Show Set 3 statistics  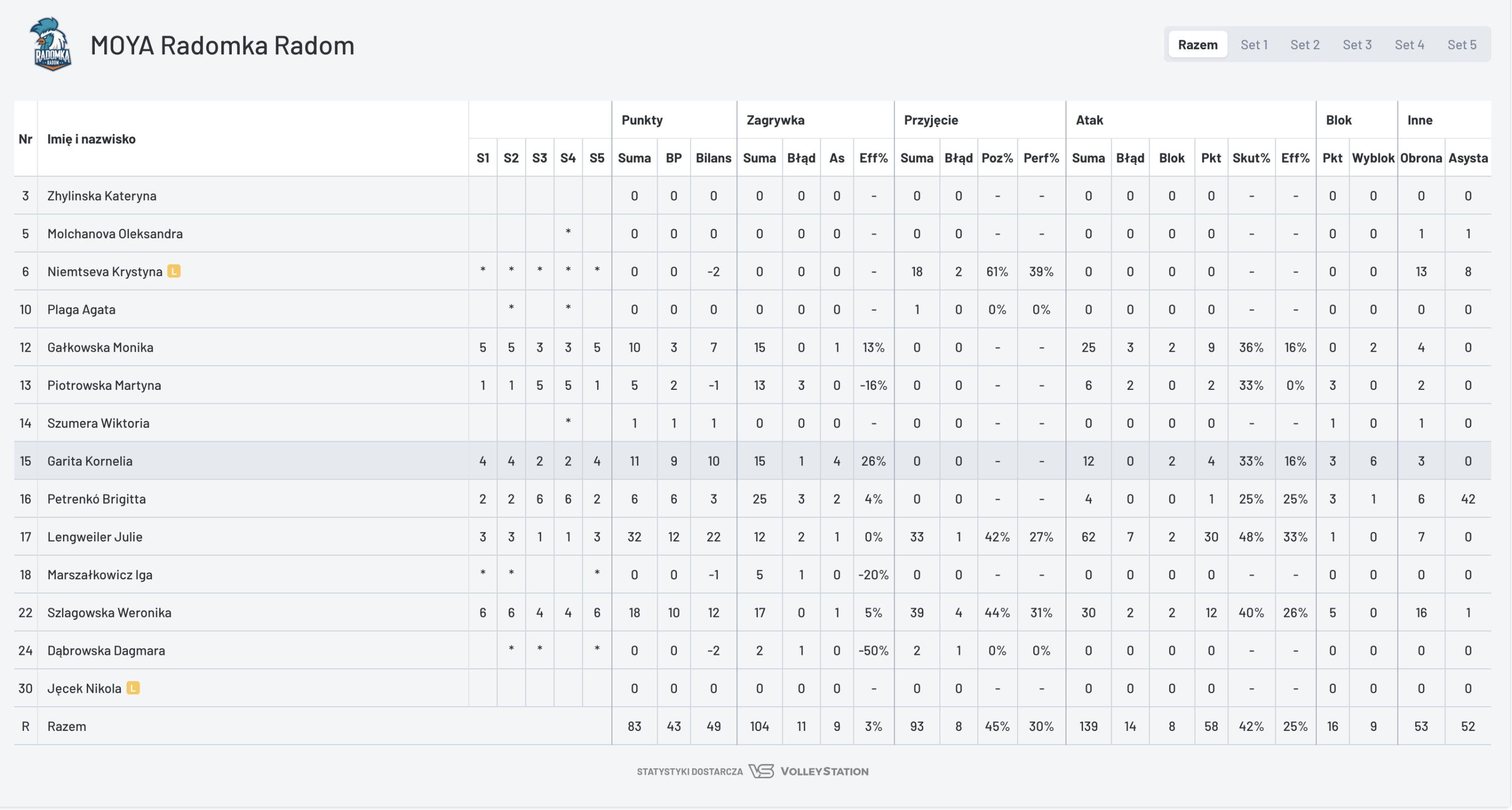coord(1356,44)
